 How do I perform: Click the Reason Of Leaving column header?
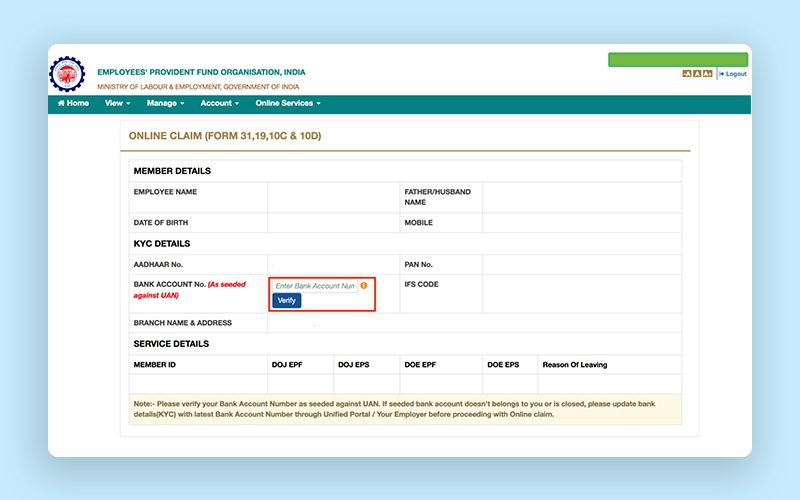[x=575, y=365]
